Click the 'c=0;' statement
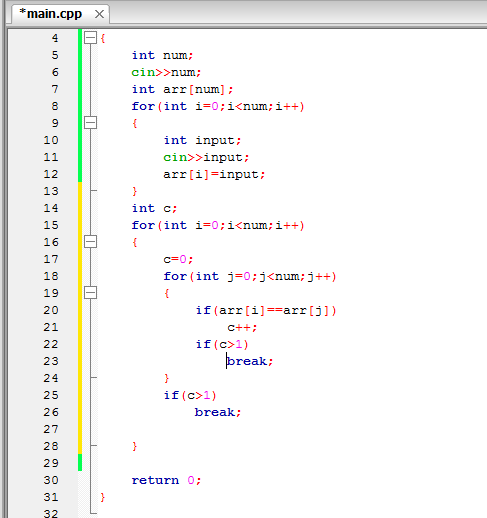 (178, 259)
